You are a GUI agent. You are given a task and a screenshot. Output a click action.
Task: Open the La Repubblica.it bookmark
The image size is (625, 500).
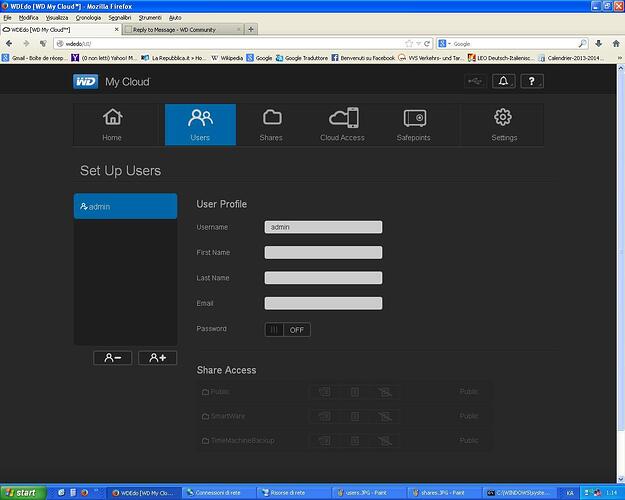click(x=174, y=58)
